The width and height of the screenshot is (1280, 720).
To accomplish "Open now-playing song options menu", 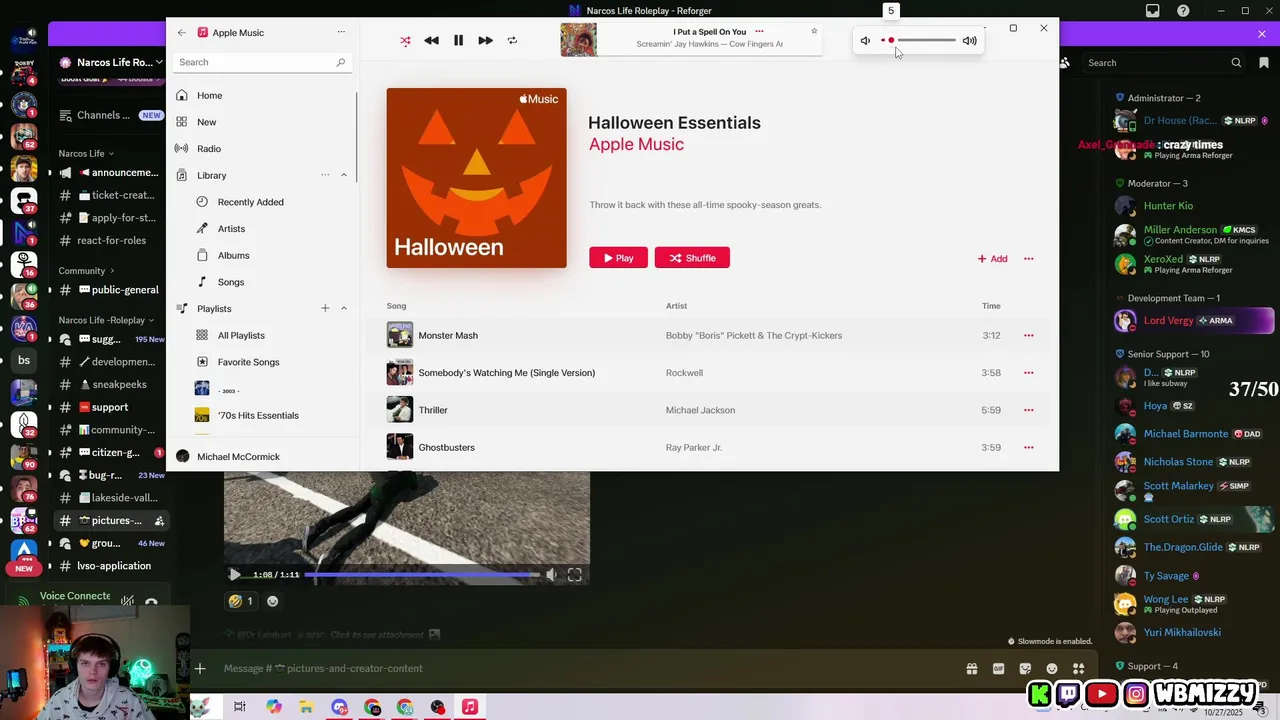I will pos(759,31).
